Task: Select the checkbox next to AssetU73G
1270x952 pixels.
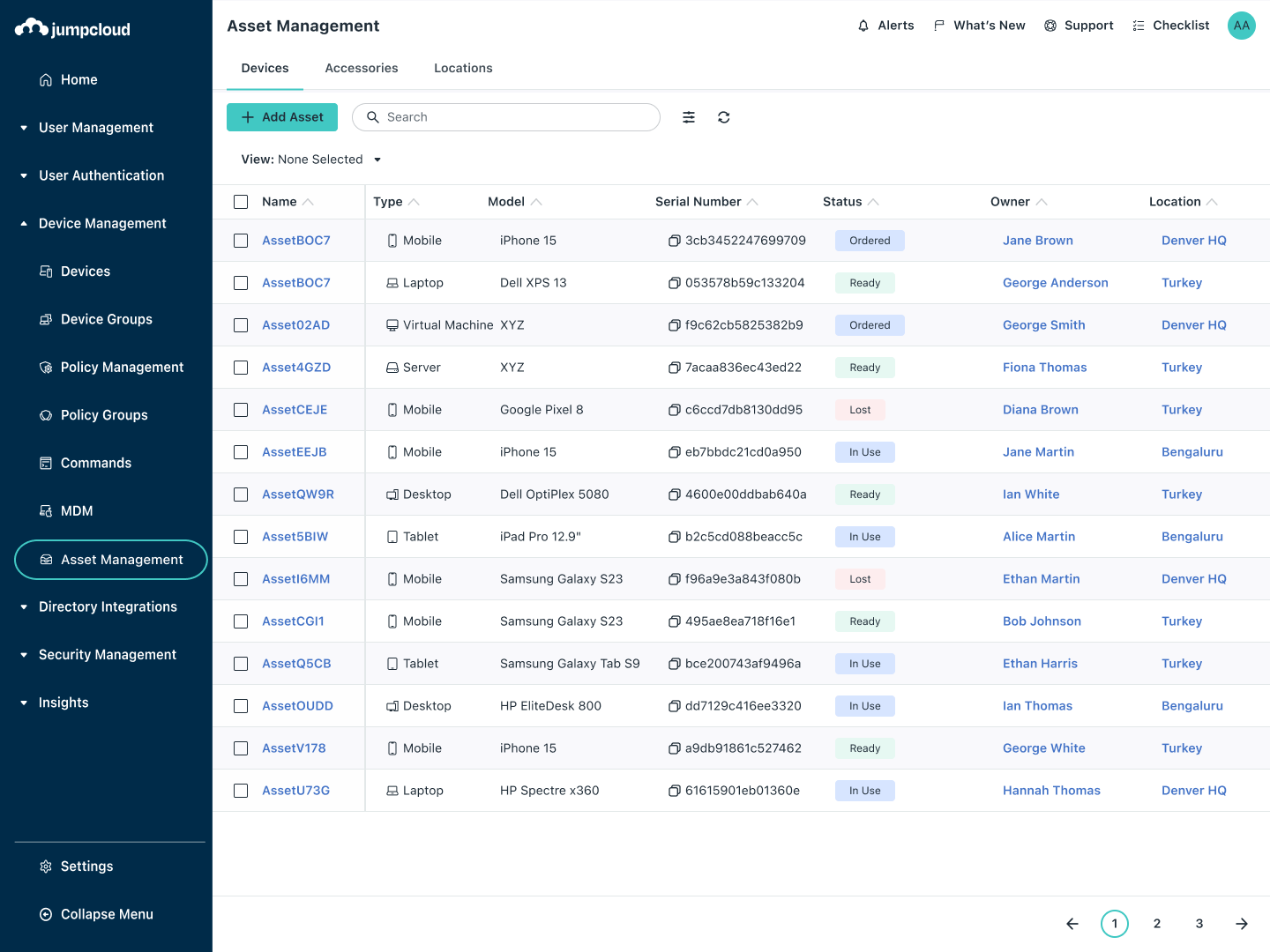Action: [x=241, y=790]
